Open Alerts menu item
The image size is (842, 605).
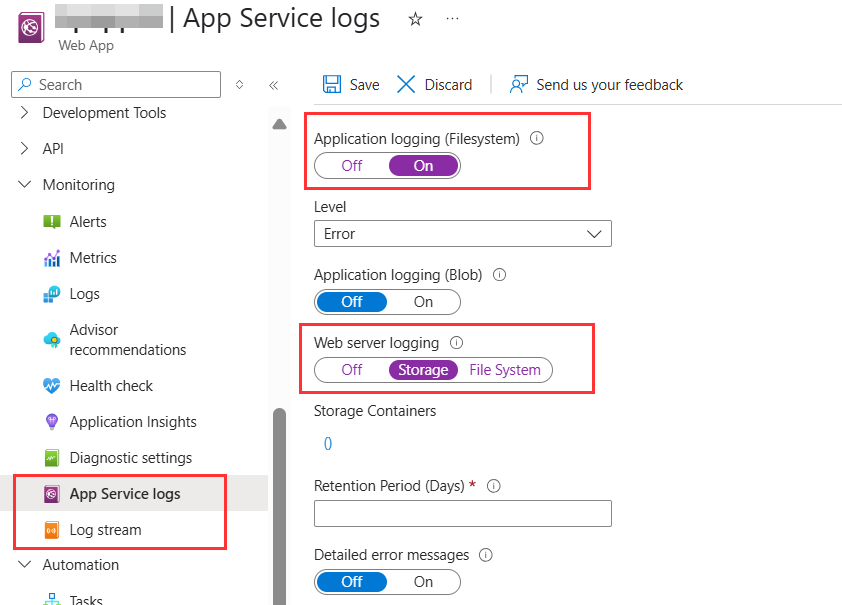pyautogui.click(x=88, y=222)
